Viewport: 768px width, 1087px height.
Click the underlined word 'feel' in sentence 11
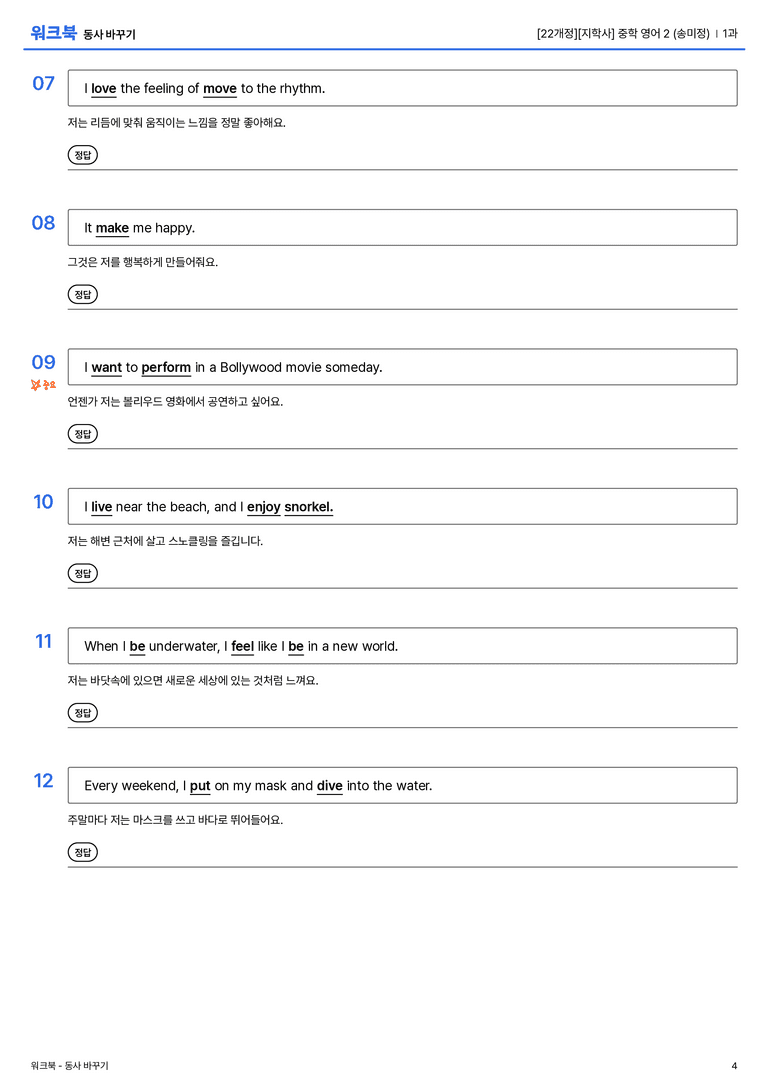tap(243, 646)
